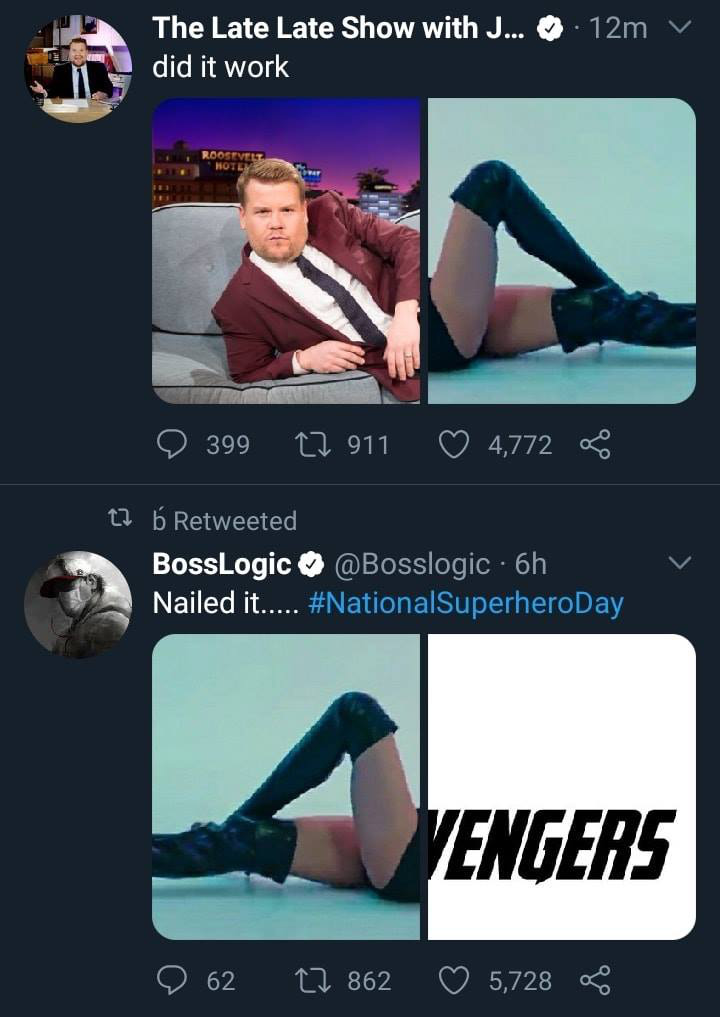View the BossLogic profile avatar
720x1017 pixels.
click(x=78, y=604)
